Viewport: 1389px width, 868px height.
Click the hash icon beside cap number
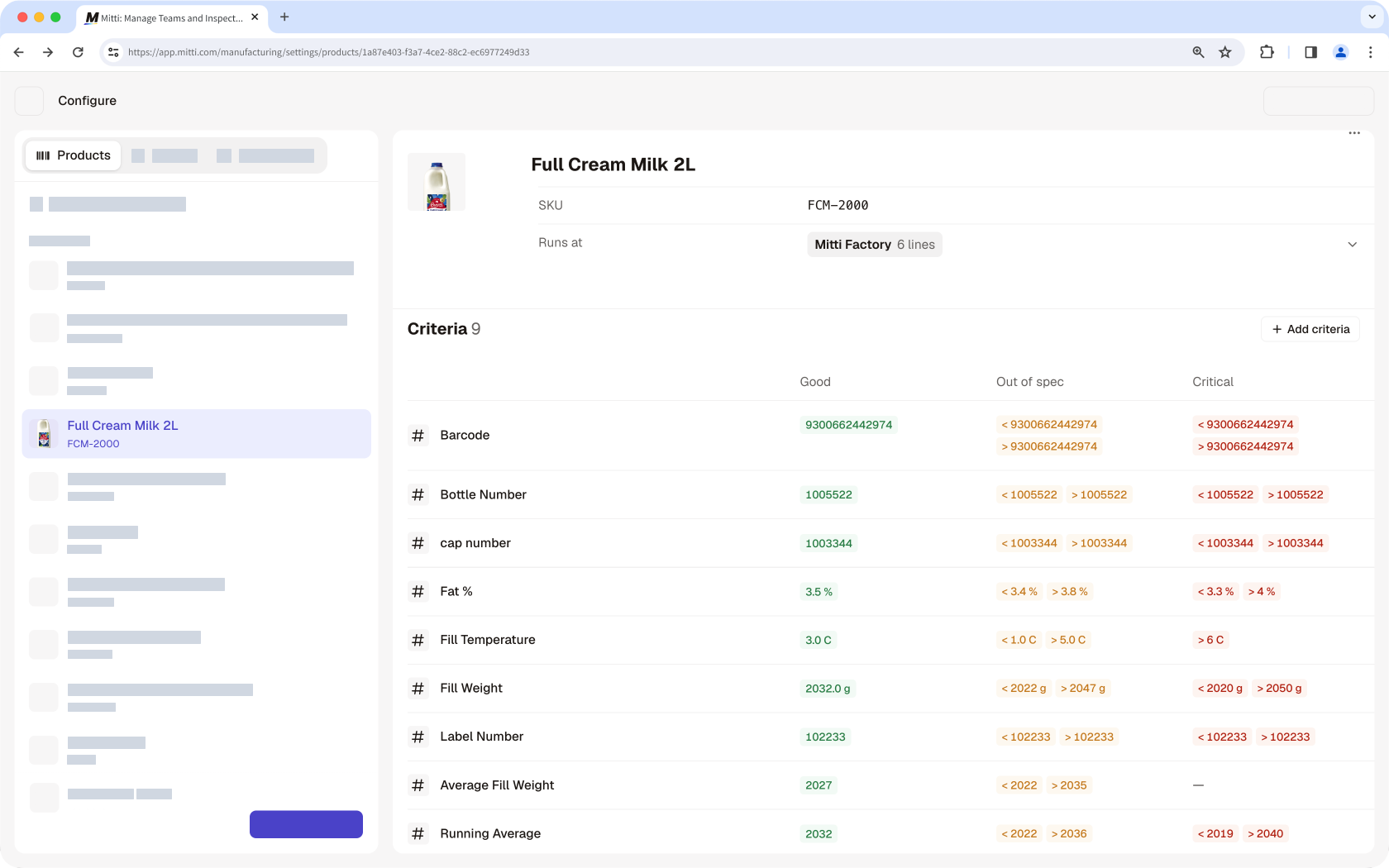tap(418, 543)
